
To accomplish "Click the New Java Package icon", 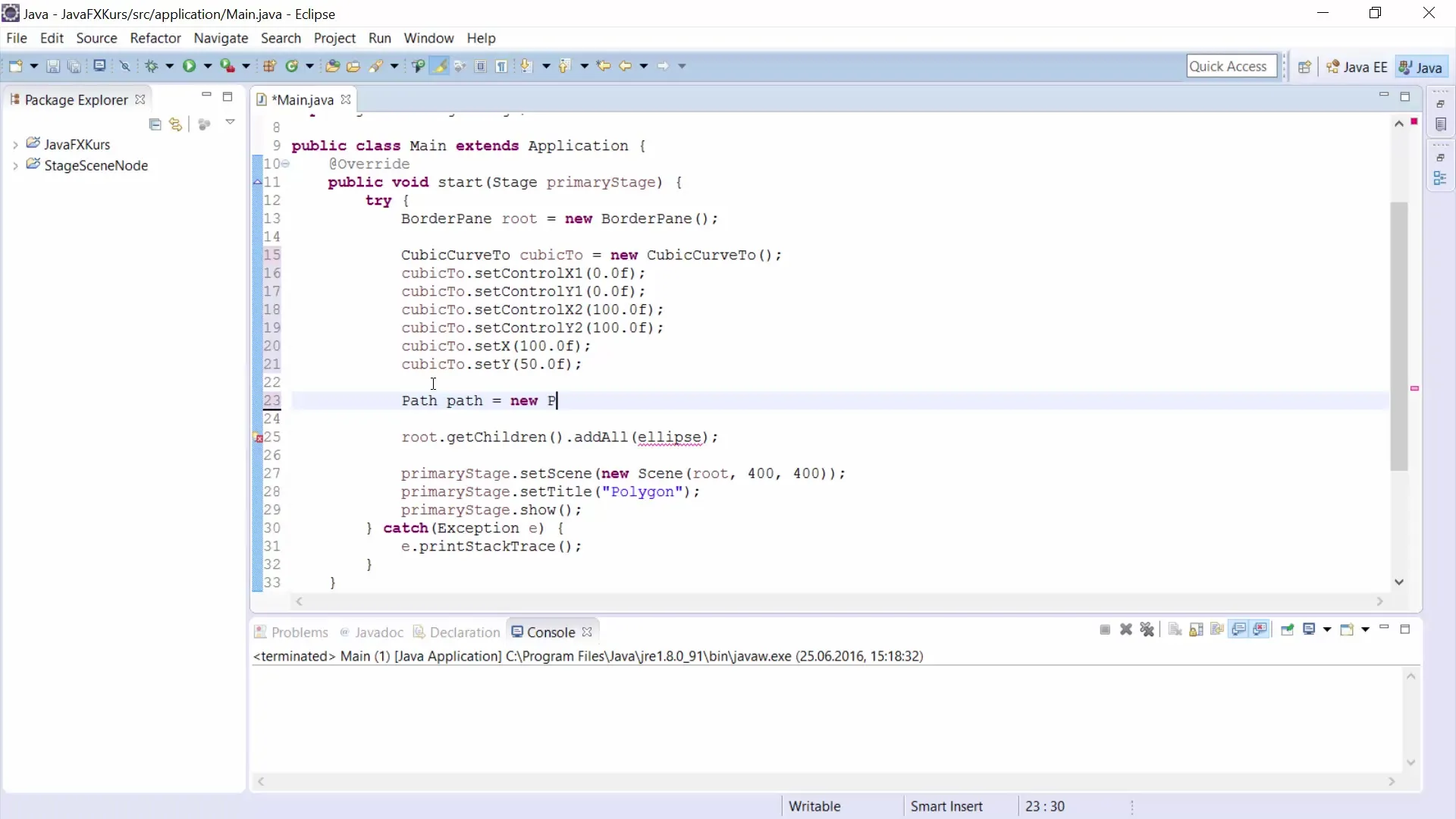I will point(269,66).
